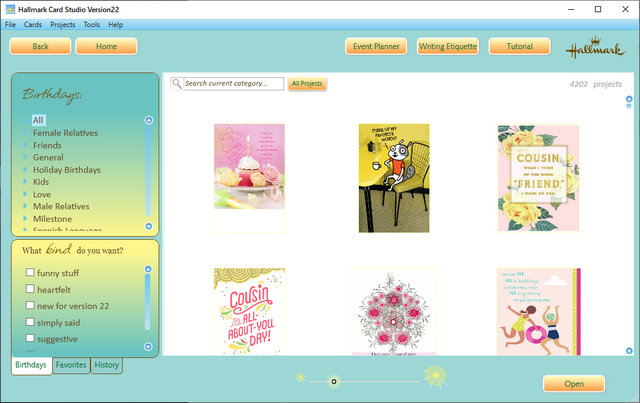This screenshot has width=640, height=403.
Task: Click the Back button
Action: click(x=40, y=46)
